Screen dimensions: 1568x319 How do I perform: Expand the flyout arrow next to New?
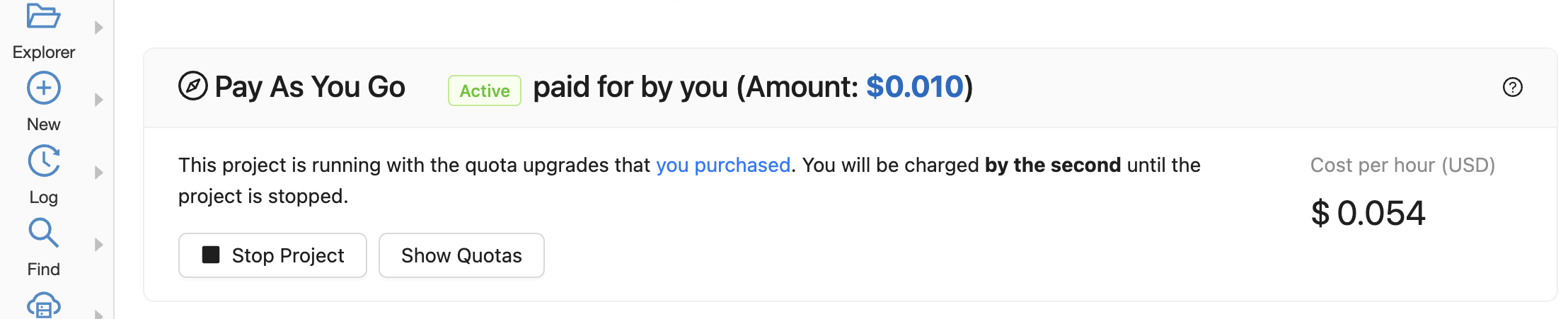[99, 100]
